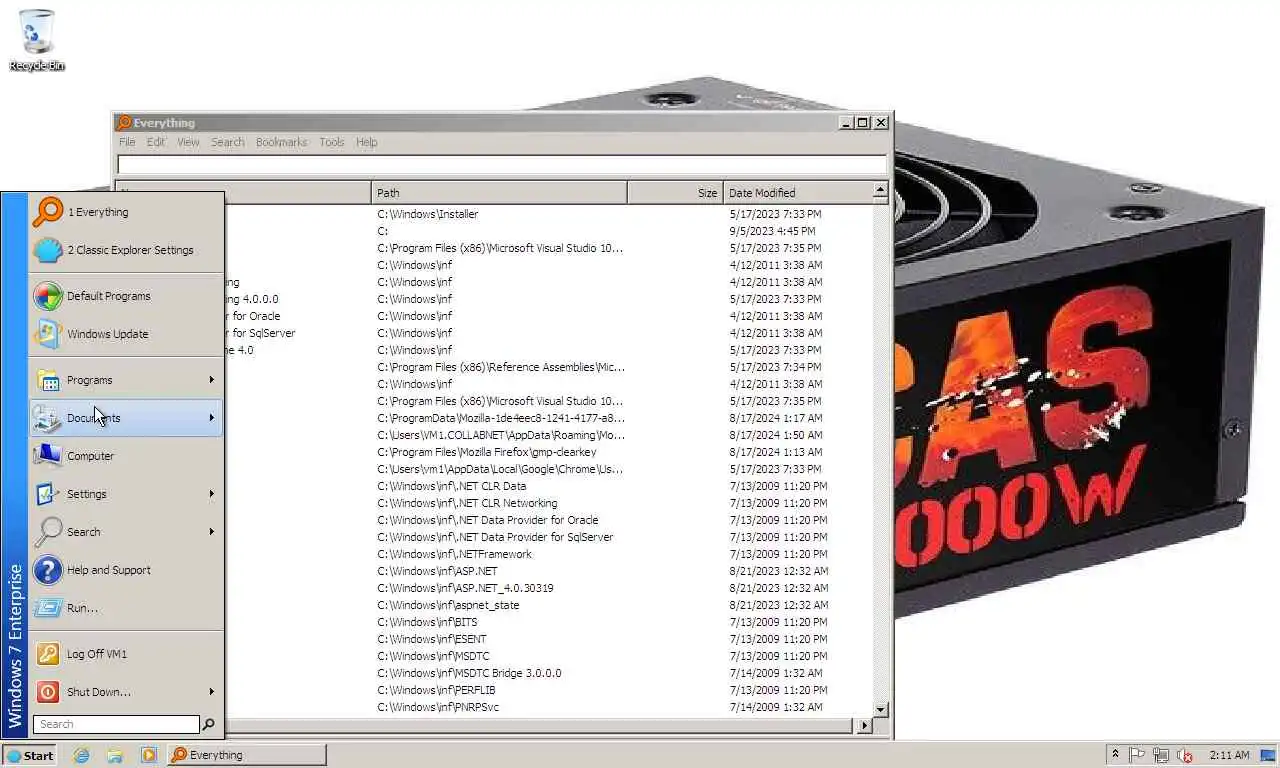1280x768 pixels.
Task: Click the Show Desktop button
Action: pyautogui.click(x=1268, y=755)
